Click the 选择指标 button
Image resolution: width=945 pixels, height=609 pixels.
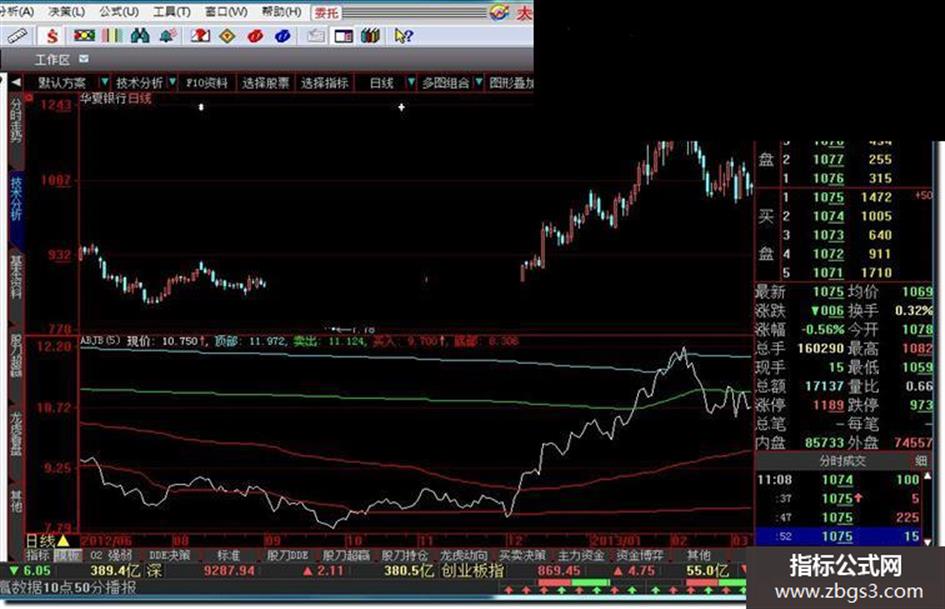coord(324,83)
